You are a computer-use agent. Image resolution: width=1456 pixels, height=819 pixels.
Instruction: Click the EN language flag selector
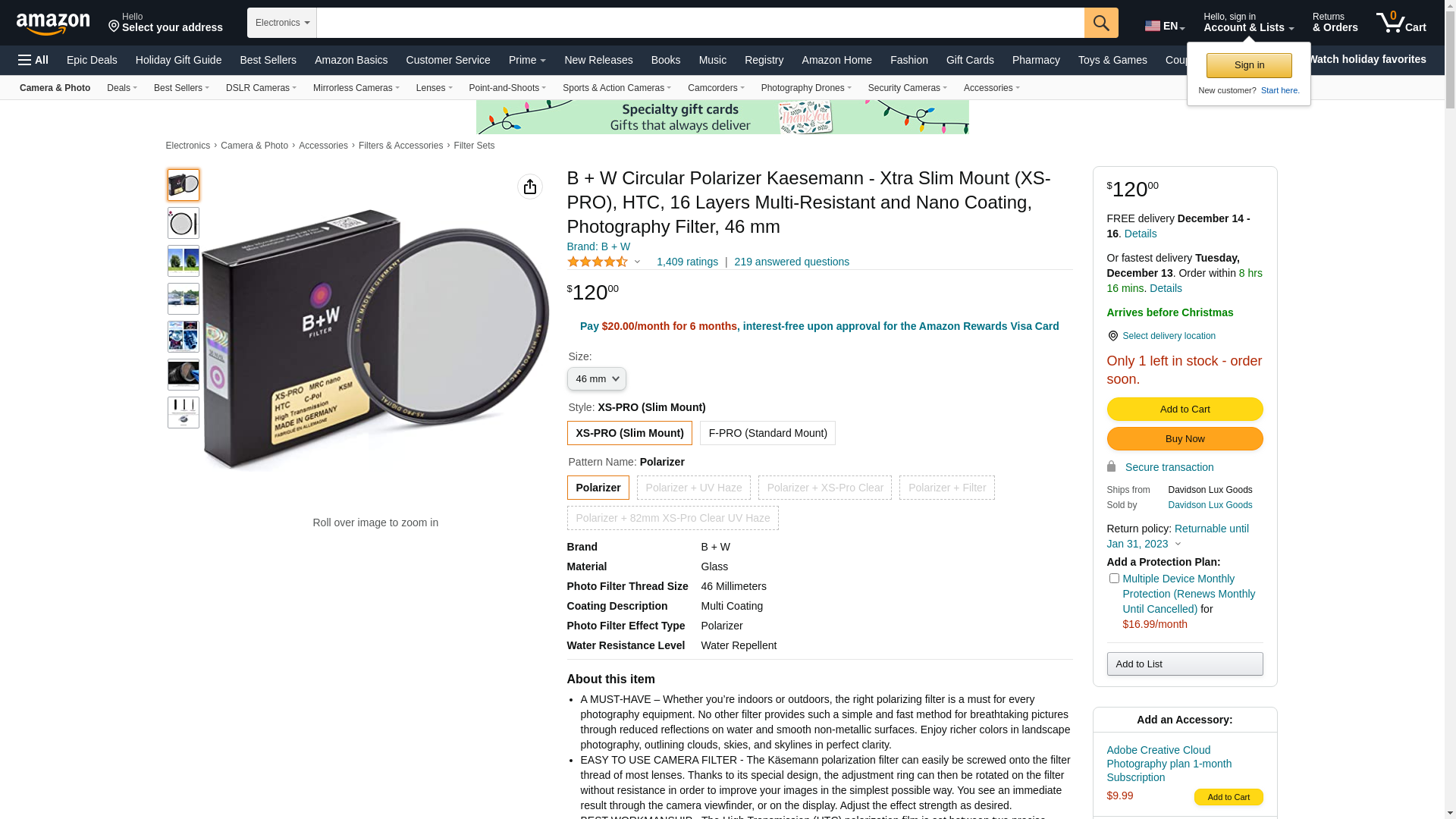point(1165,26)
